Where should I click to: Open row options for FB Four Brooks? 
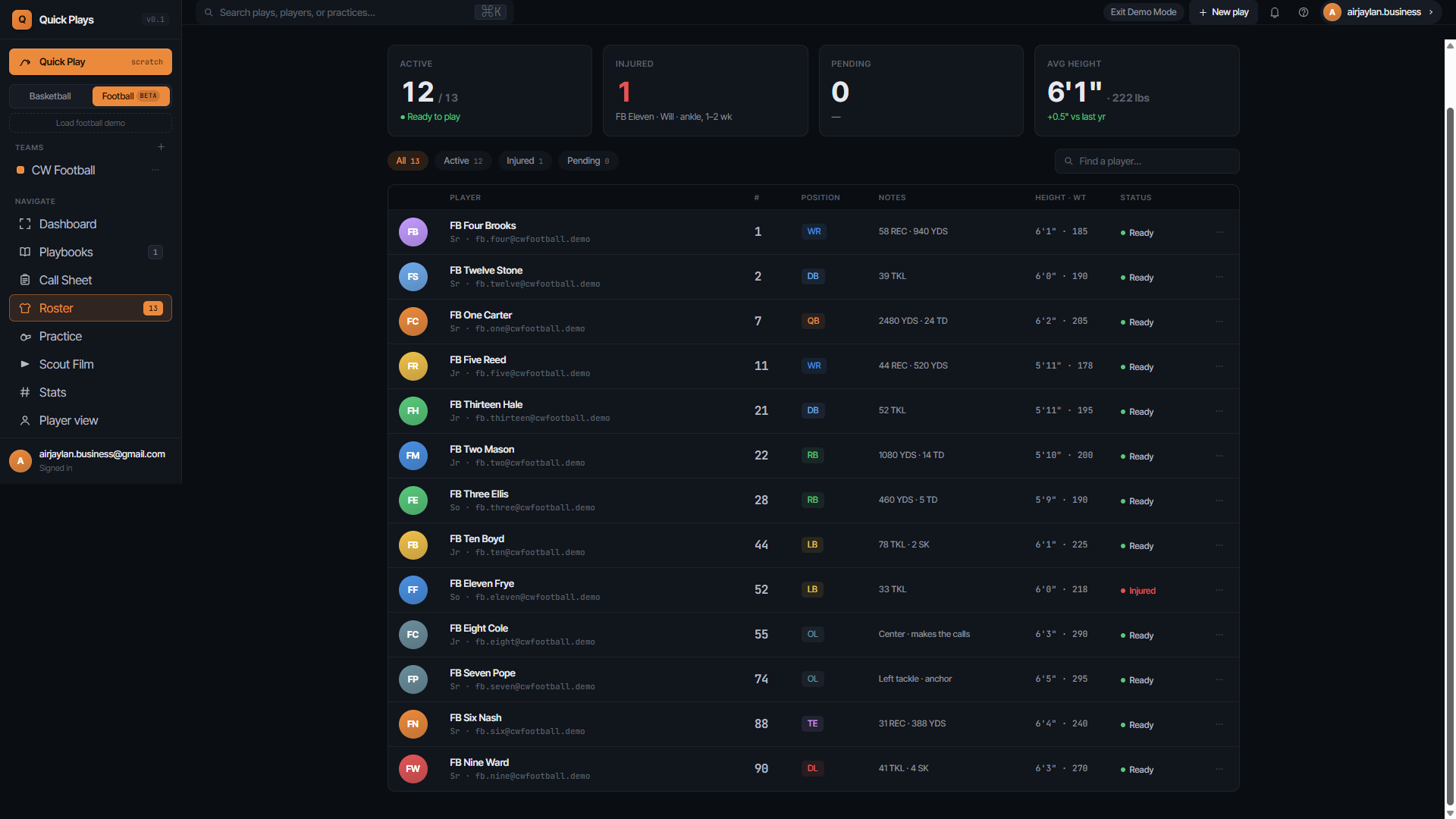pos(1219,232)
